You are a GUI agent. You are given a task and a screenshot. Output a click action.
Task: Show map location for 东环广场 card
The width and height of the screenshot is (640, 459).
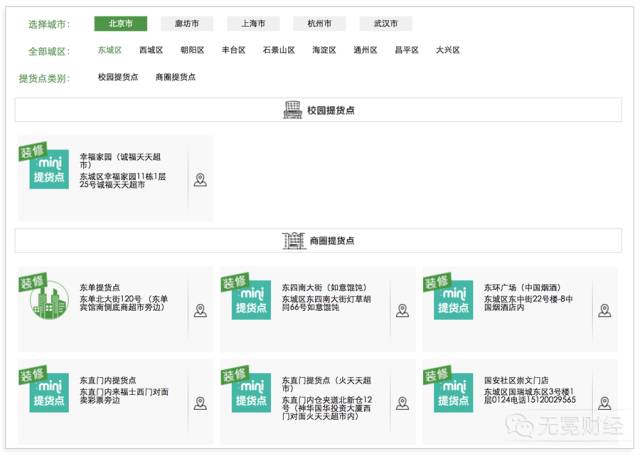[604, 310]
